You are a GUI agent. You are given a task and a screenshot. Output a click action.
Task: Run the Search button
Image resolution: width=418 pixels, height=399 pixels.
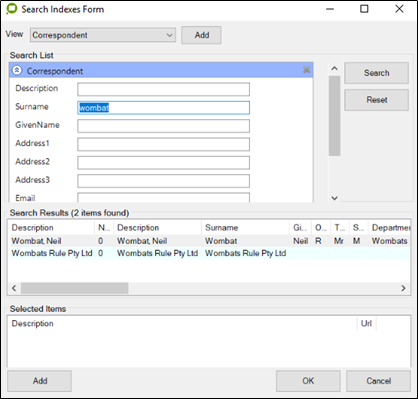click(376, 73)
